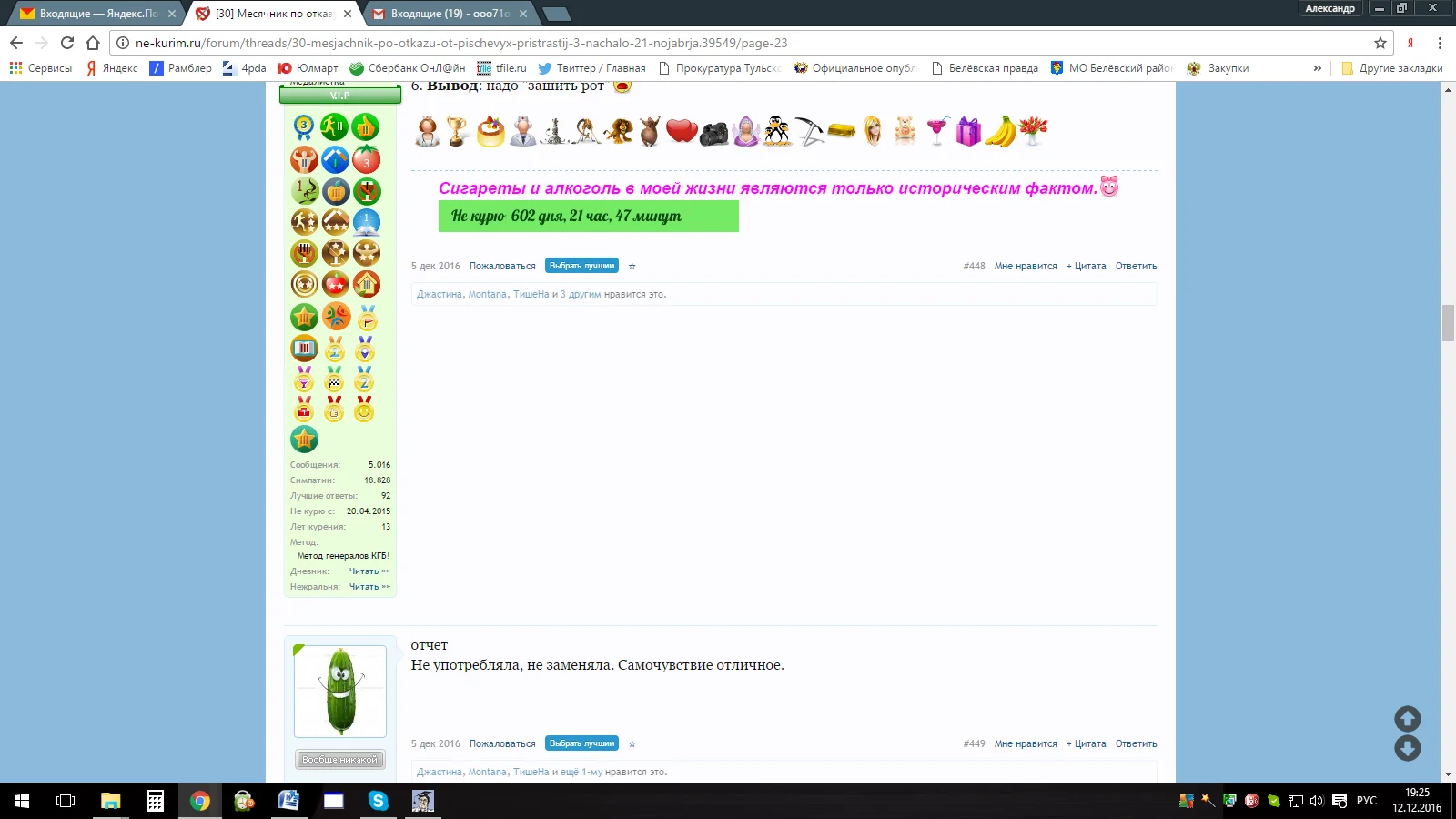Image resolution: width=1456 pixels, height=819 pixels.
Task: Click Ответить on post #449
Action: 1137,744
